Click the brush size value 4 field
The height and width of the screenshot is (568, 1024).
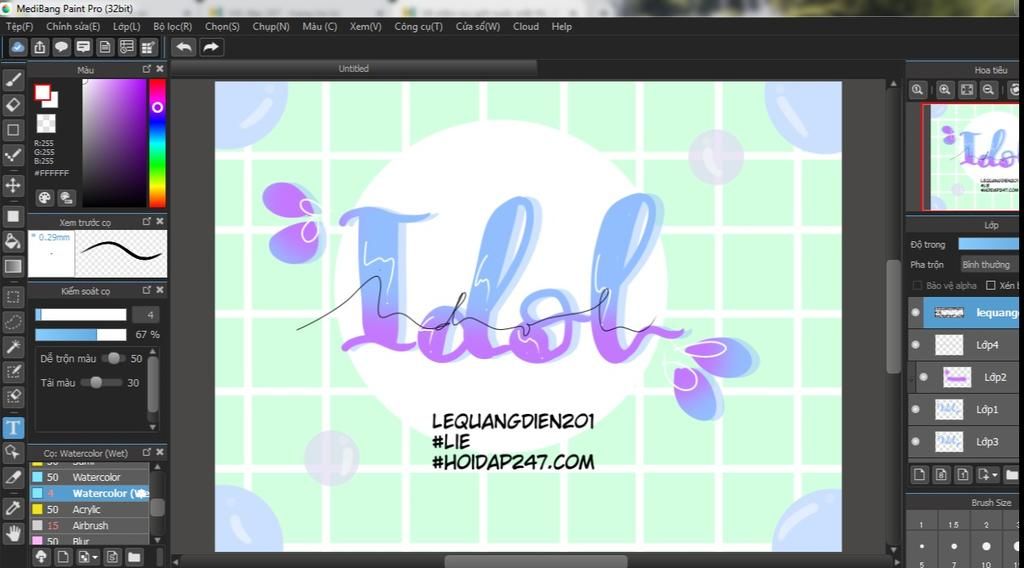coord(146,315)
